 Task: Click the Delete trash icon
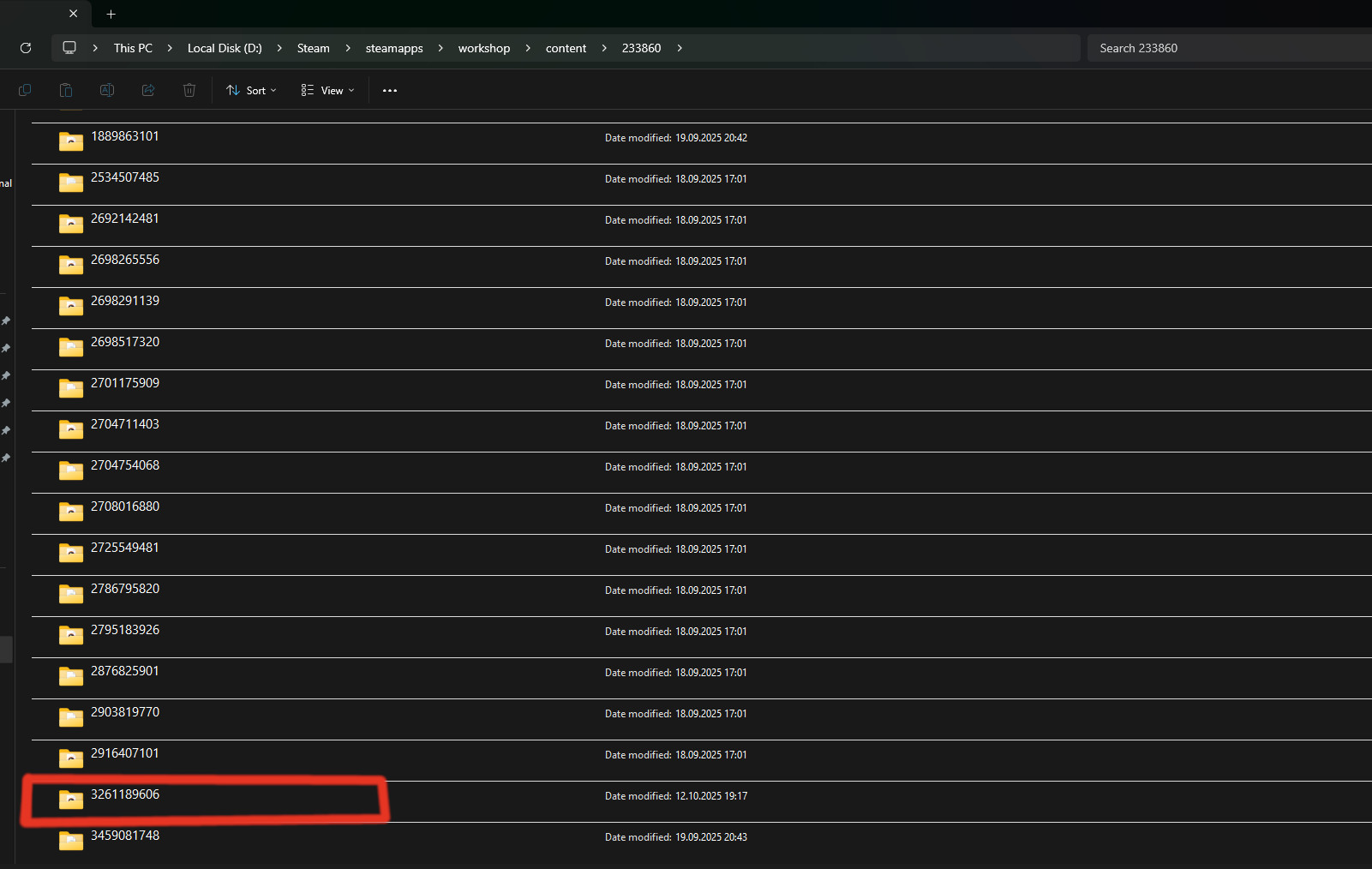(189, 90)
